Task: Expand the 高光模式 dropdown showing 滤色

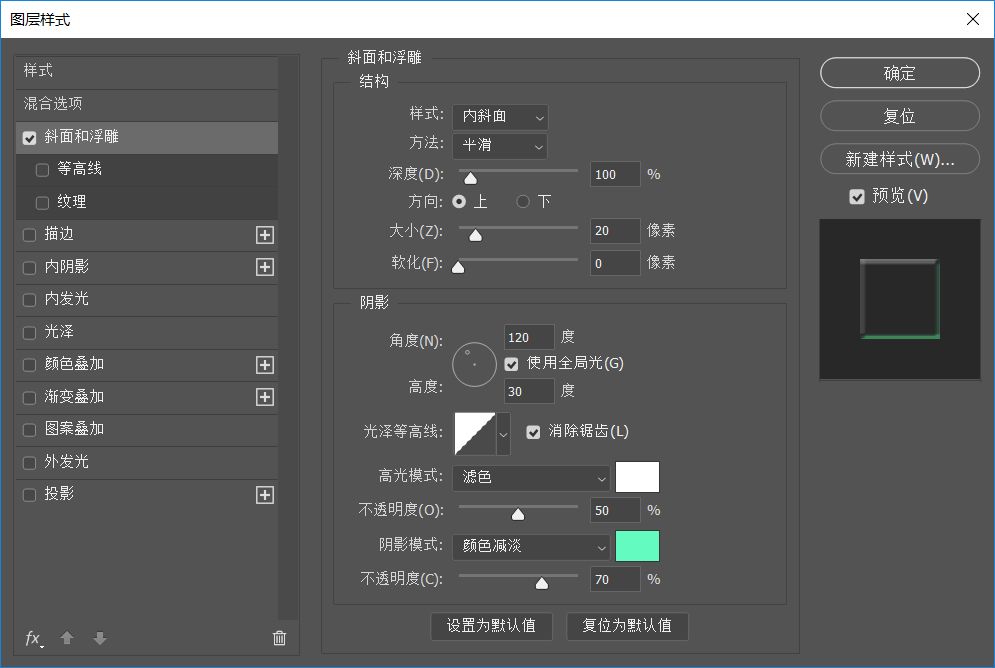Action: (x=531, y=478)
